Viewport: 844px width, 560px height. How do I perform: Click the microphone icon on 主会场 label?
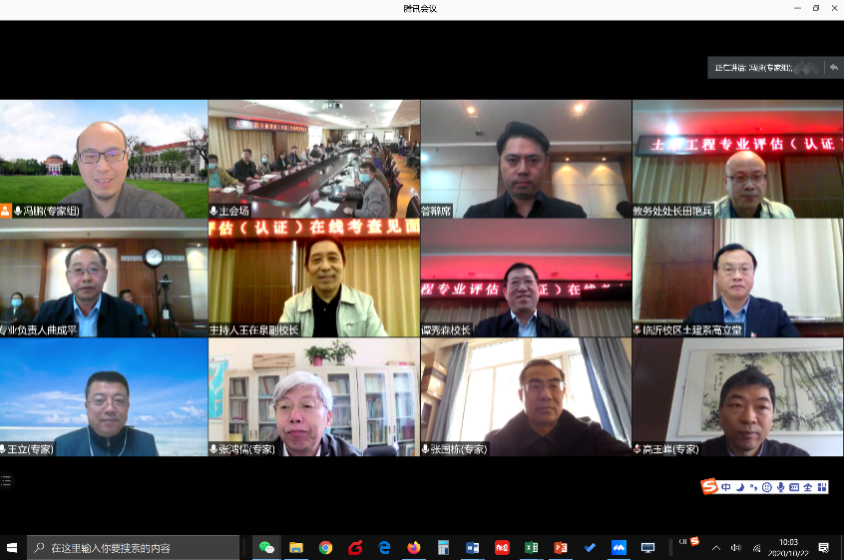pos(214,212)
